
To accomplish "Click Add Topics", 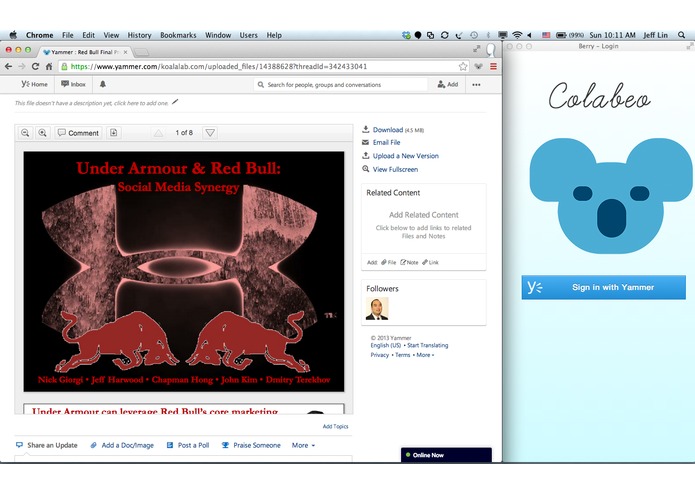I will pyautogui.click(x=335, y=426).
